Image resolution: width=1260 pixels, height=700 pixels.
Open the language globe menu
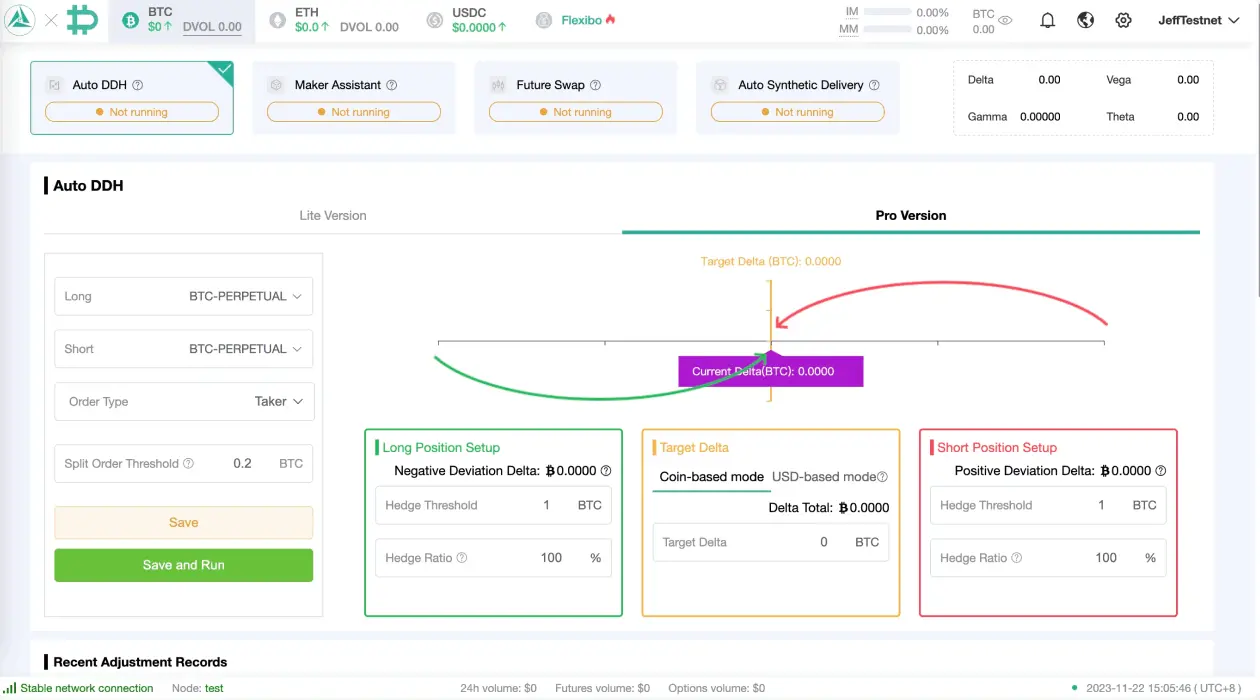click(x=1085, y=19)
